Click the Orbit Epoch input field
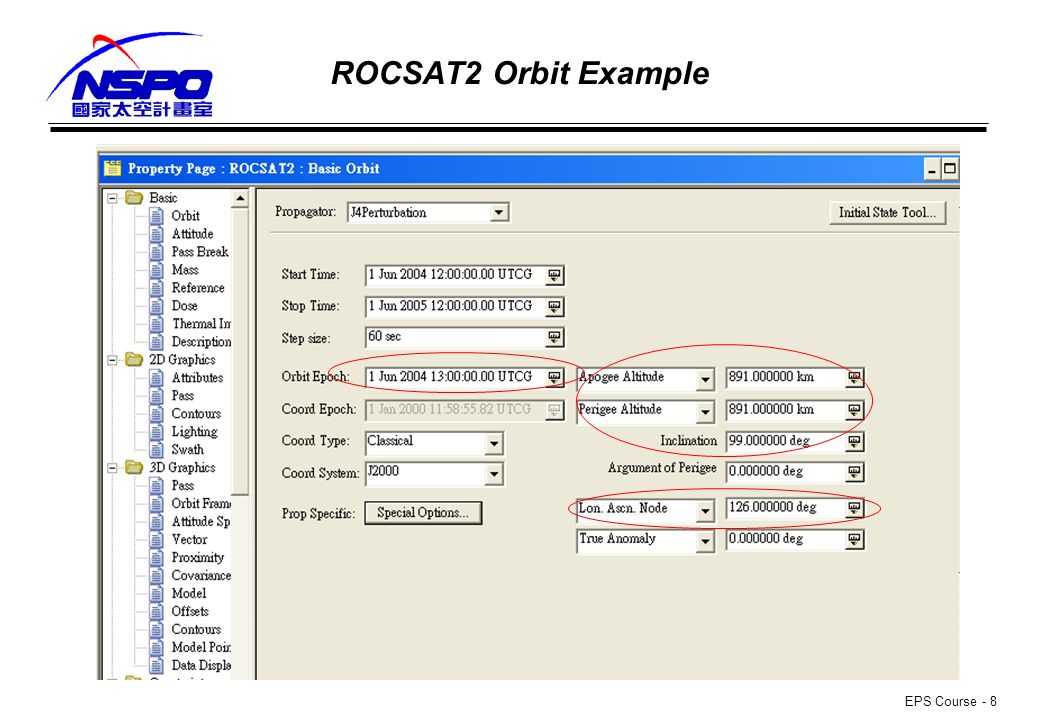The width and height of the screenshot is (1040, 720). click(456, 377)
